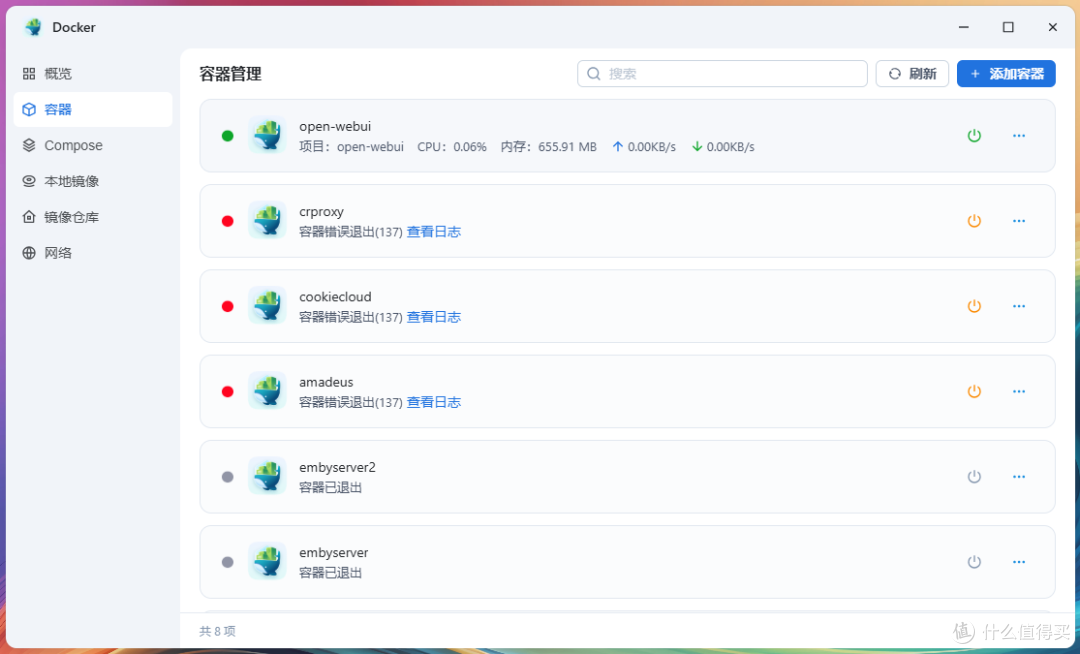1080x654 pixels.
Task: Open the more options menu for amadeus
Action: (x=1019, y=391)
